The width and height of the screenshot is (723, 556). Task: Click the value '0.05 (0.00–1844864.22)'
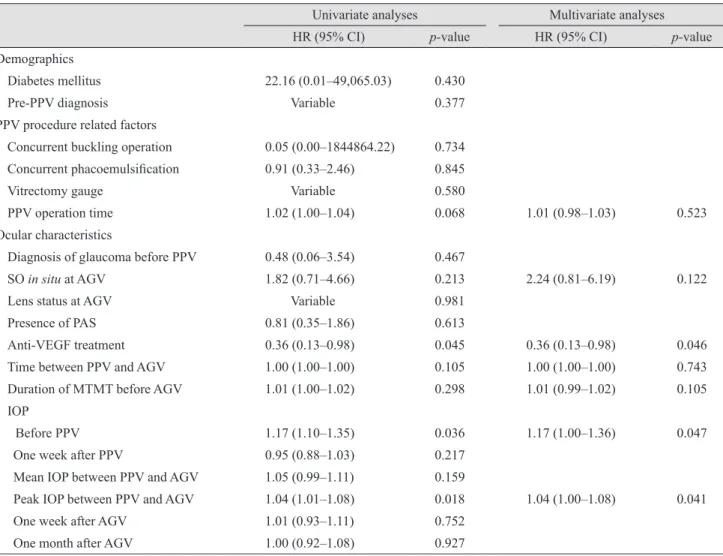(x=330, y=147)
